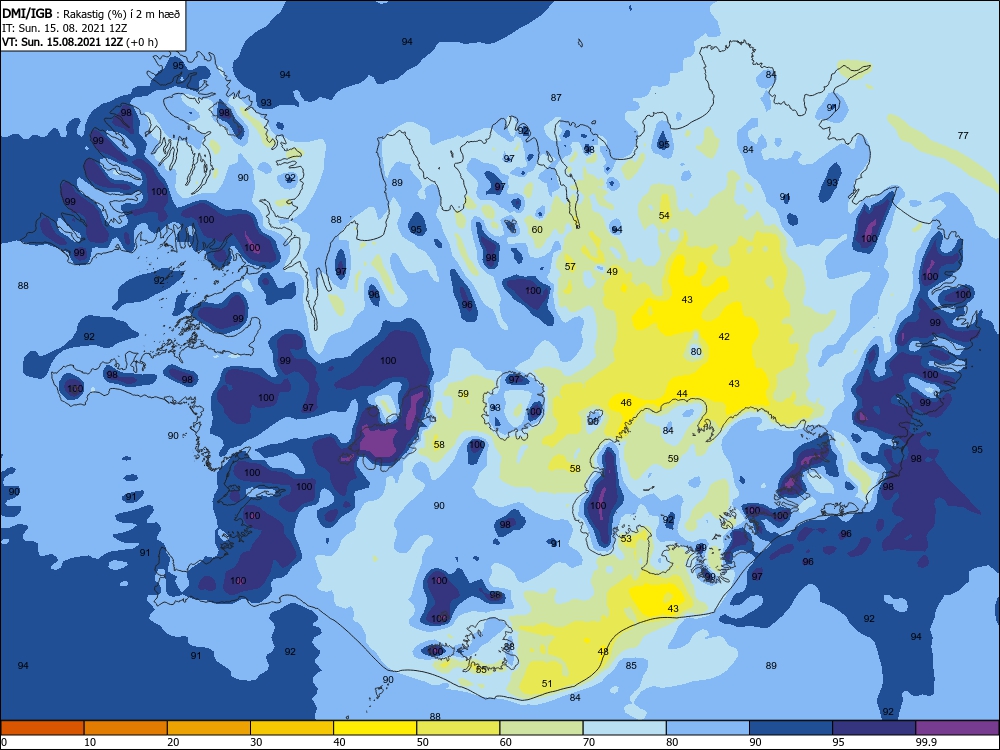Pick the purple above-99.9 legend swatch
This screenshot has height=750, width=1000.
pyautogui.click(x=957, y=728)
